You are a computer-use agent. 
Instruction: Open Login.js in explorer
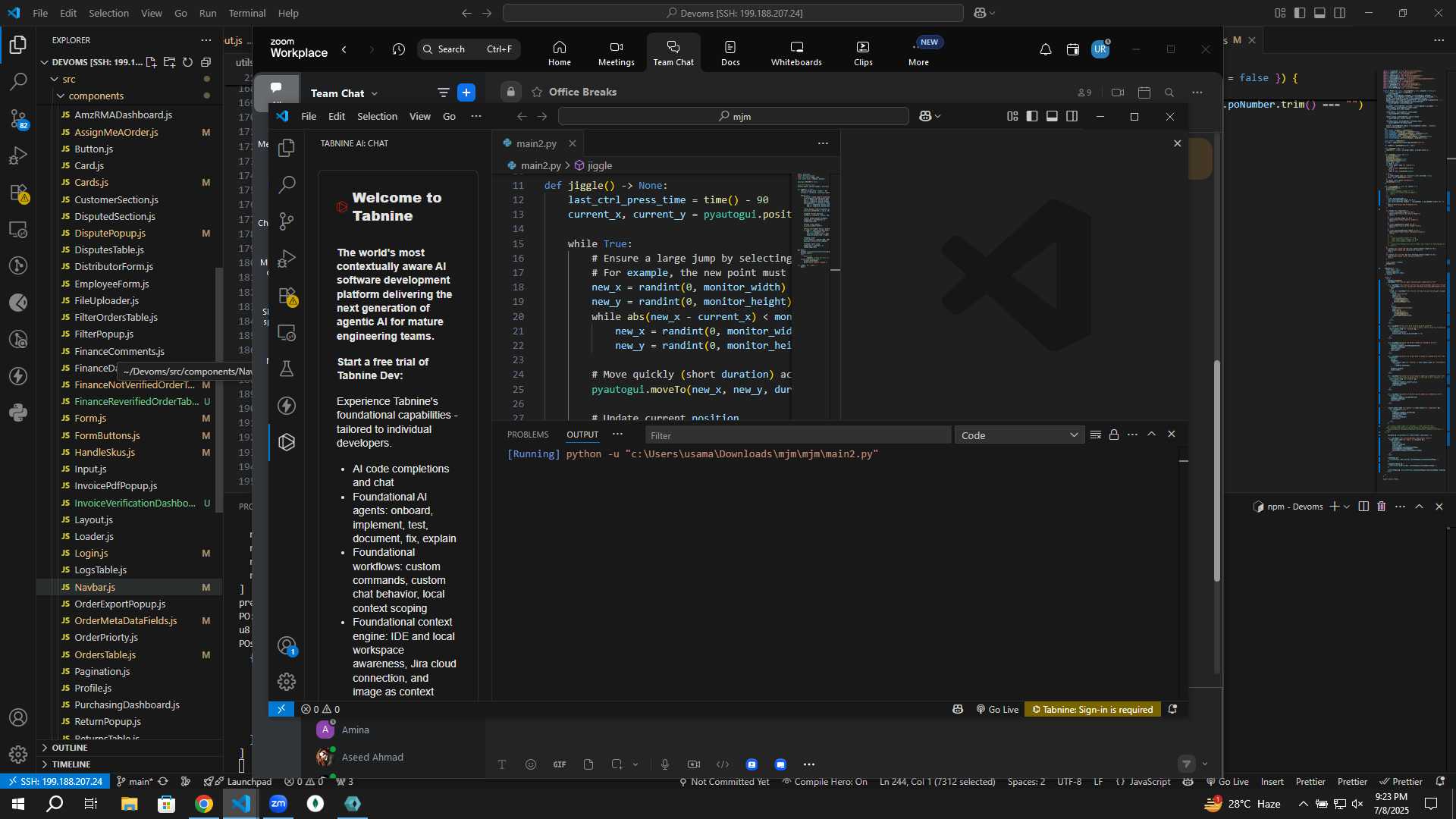pyautogui.click(x=91, y=553)
